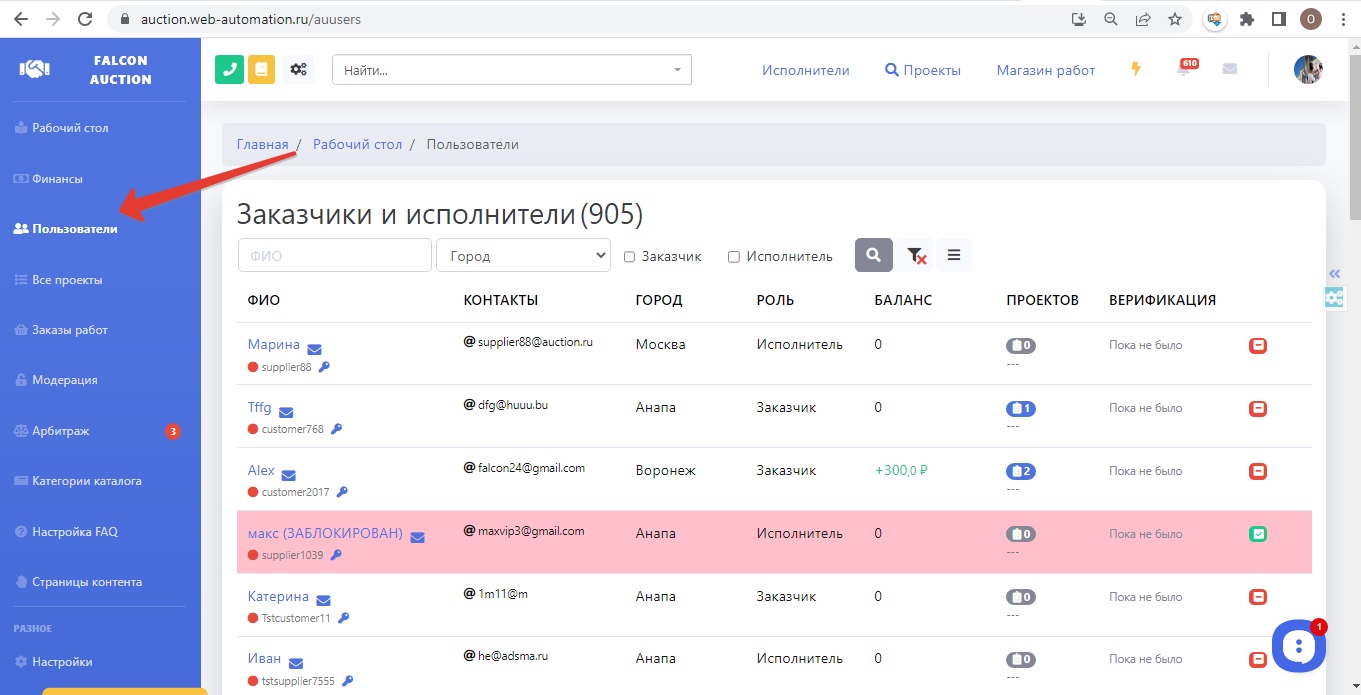Send email to Марина via envelope icon

[314, 349]
